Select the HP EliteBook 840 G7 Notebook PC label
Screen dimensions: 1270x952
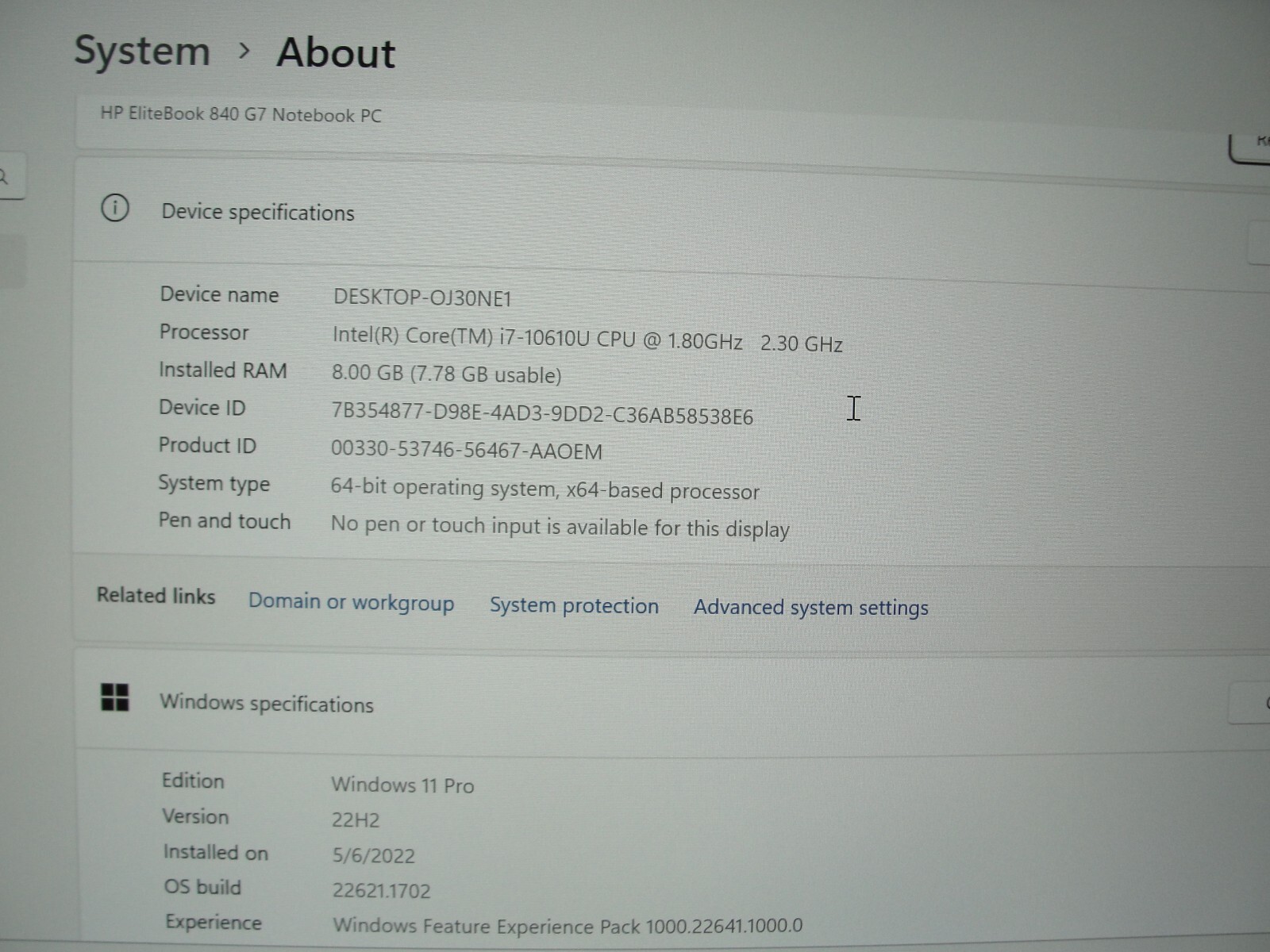click(241, 115)
